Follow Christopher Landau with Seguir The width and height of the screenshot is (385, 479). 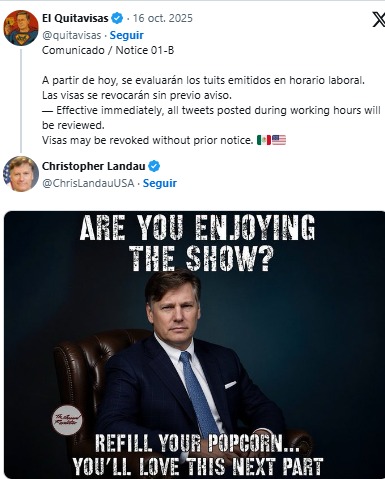(160, 183)
